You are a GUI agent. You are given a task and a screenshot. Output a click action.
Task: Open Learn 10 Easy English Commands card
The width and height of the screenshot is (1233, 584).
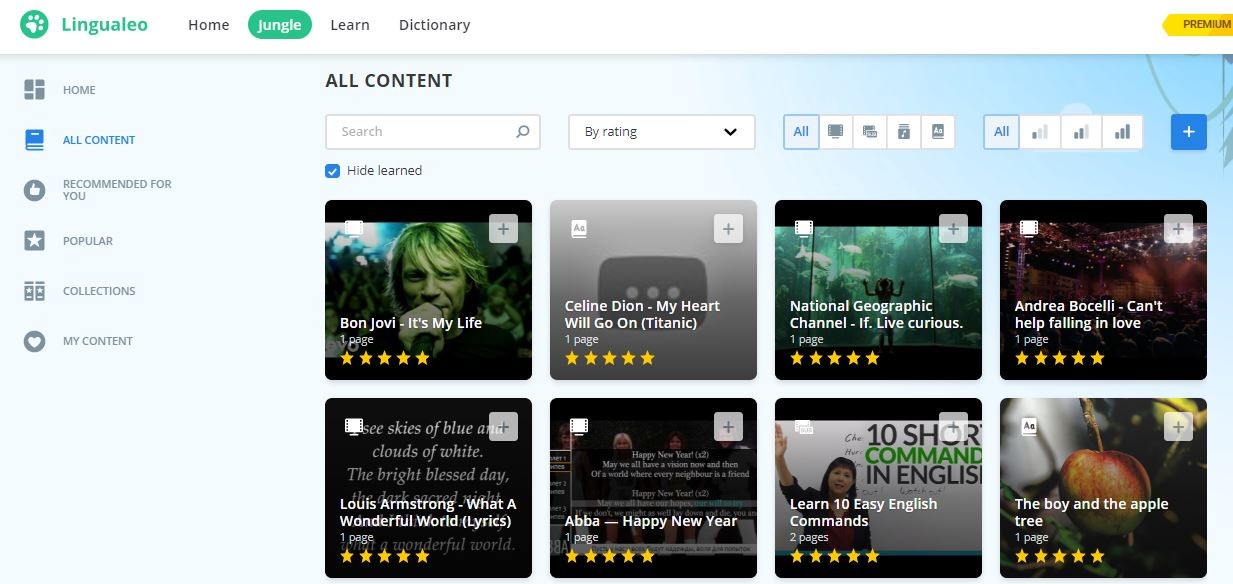click(878, 488)
